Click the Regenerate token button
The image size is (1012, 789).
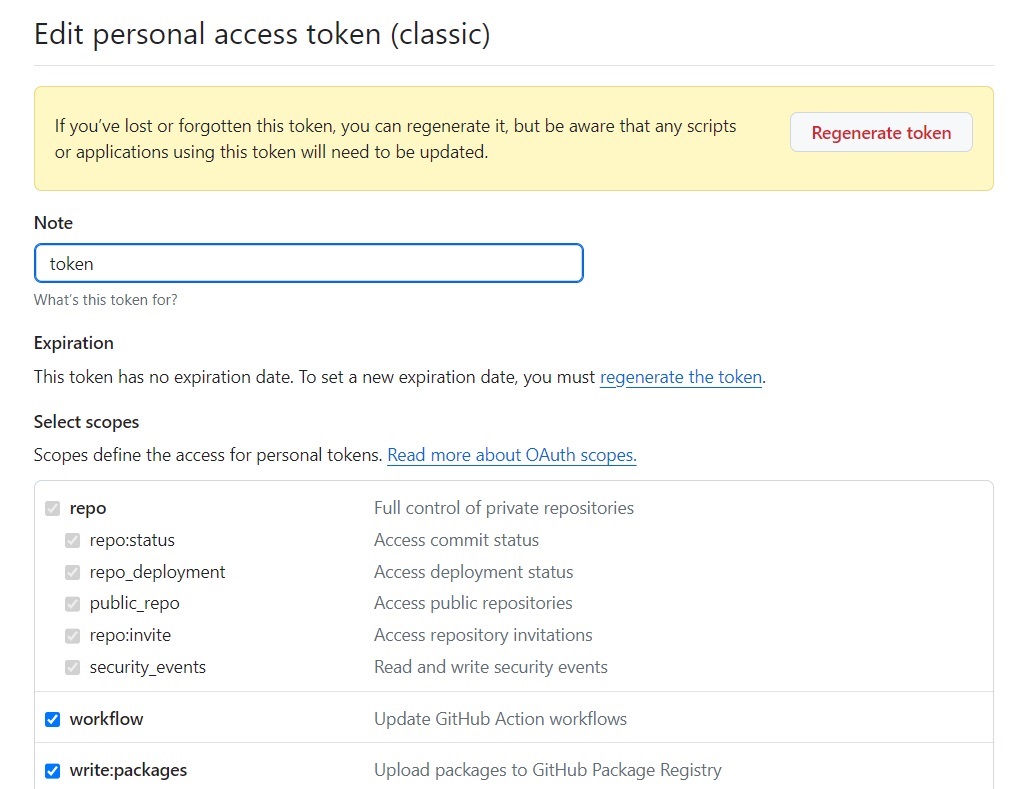(x=881, y=132)
